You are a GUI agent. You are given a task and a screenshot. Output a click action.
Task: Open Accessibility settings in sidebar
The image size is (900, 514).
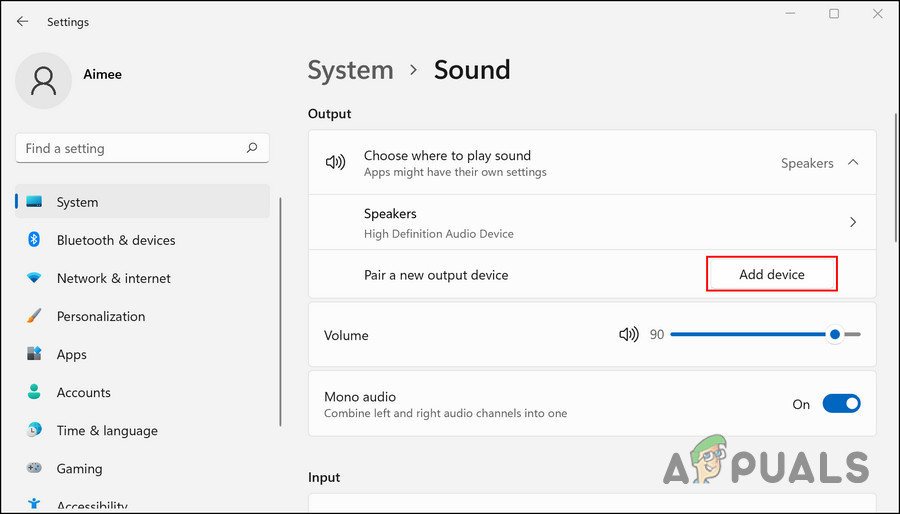[92, 506]
